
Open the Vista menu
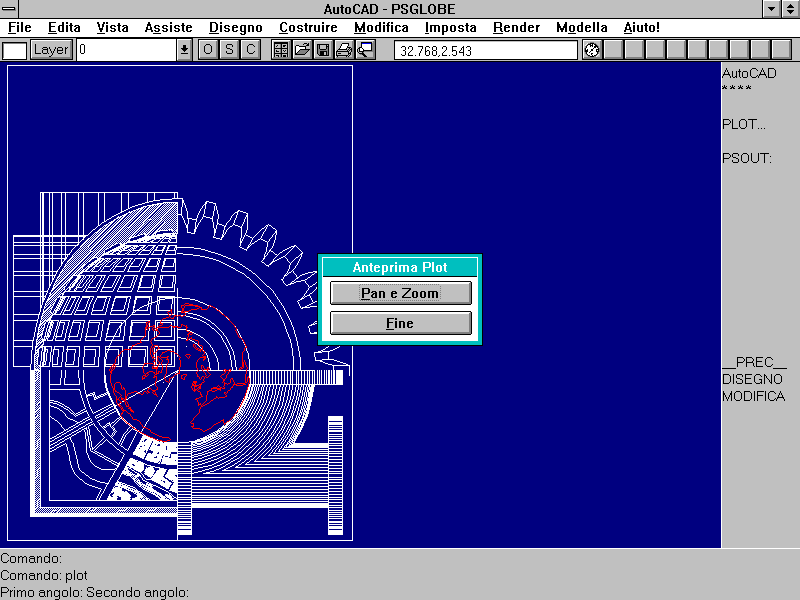pos(112,28)
